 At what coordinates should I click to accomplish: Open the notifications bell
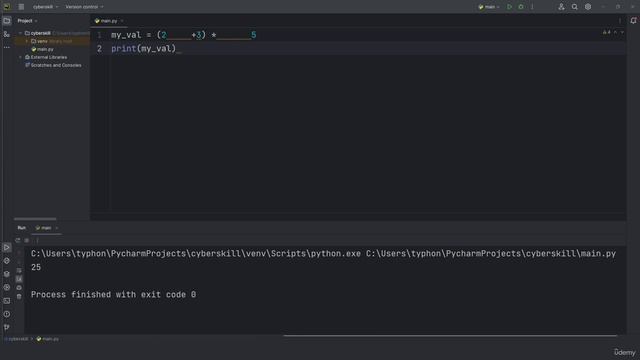pos(633,21)
